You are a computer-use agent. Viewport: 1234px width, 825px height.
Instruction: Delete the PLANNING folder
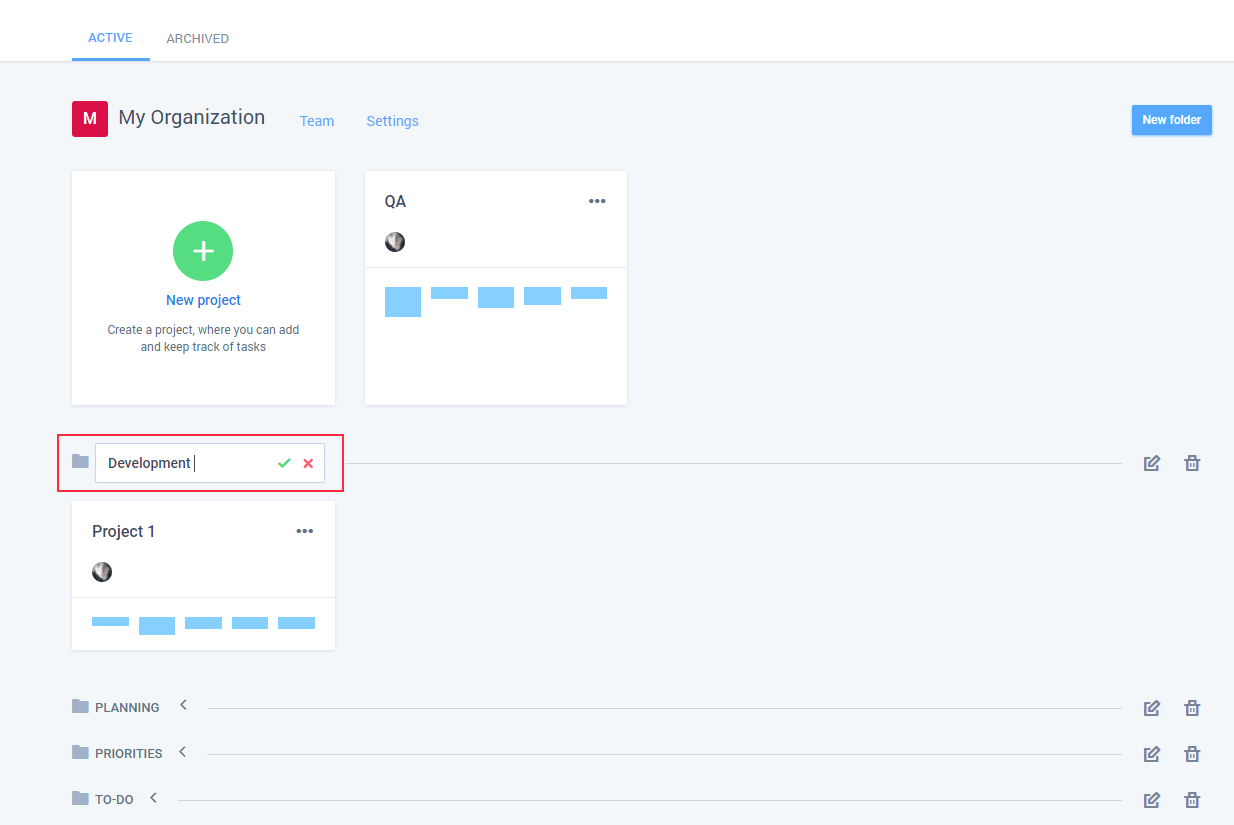tap(1192, 708)
